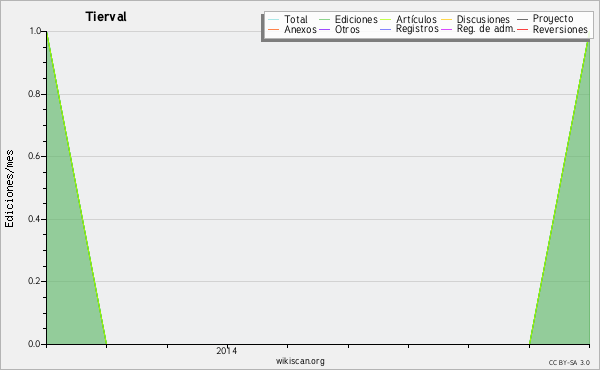Click the 1.0 y-axis value
The height and width of the screenshot is (370, 600).
point(35,31)
